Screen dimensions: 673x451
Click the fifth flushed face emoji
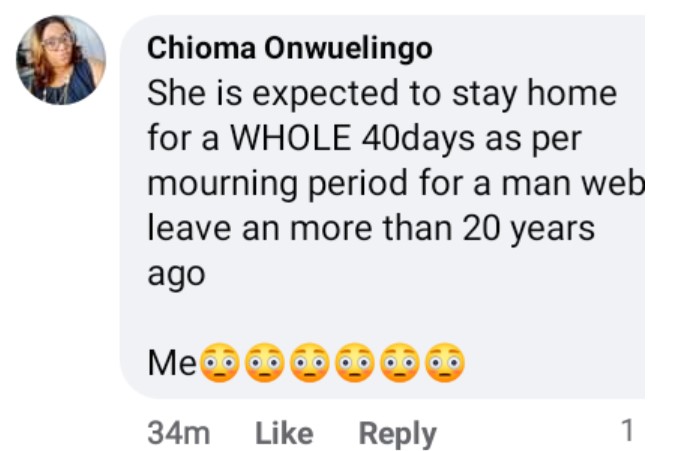(400, 361)
